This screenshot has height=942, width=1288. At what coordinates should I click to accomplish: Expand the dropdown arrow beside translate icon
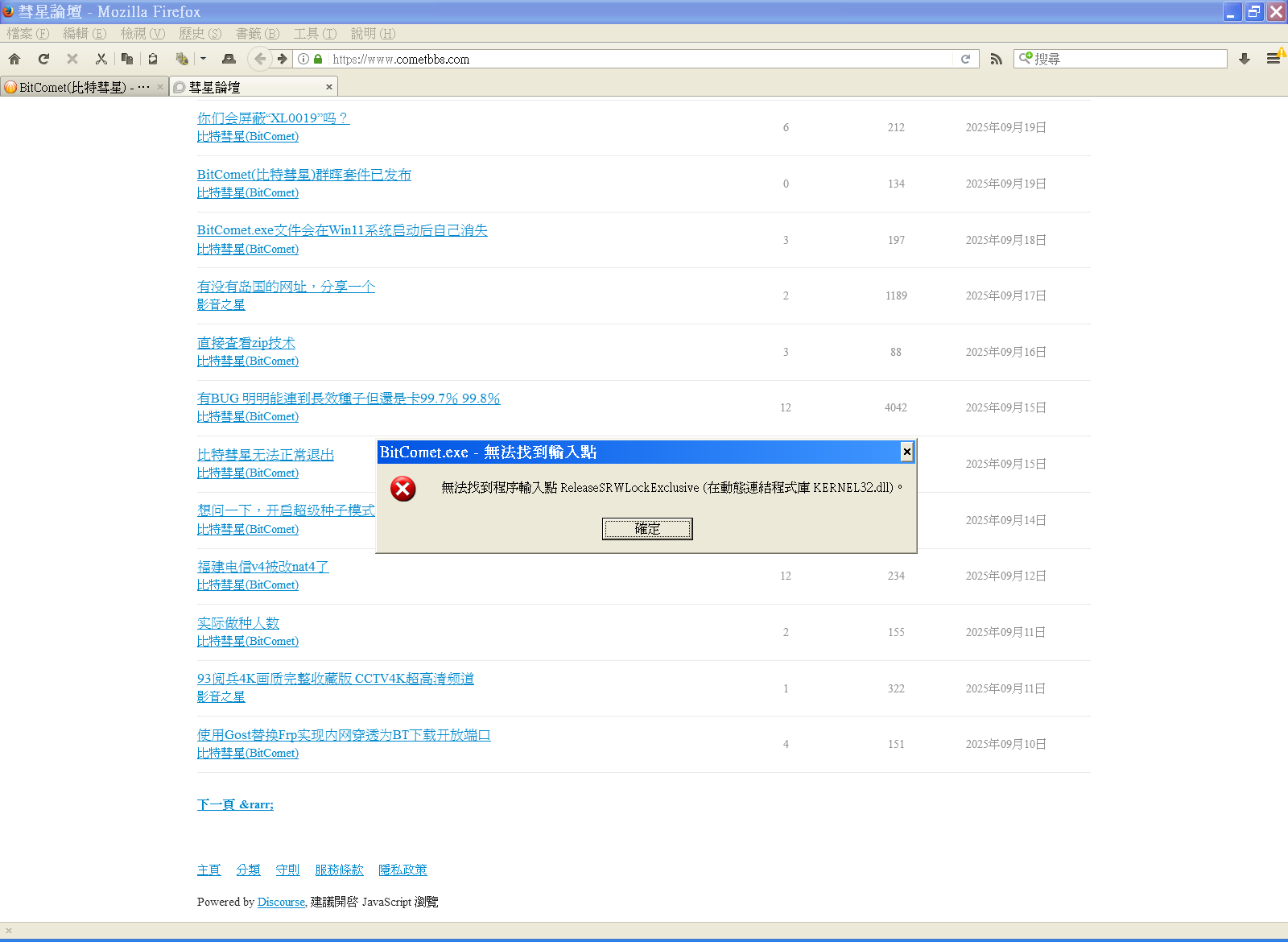[x=203, y=59]
